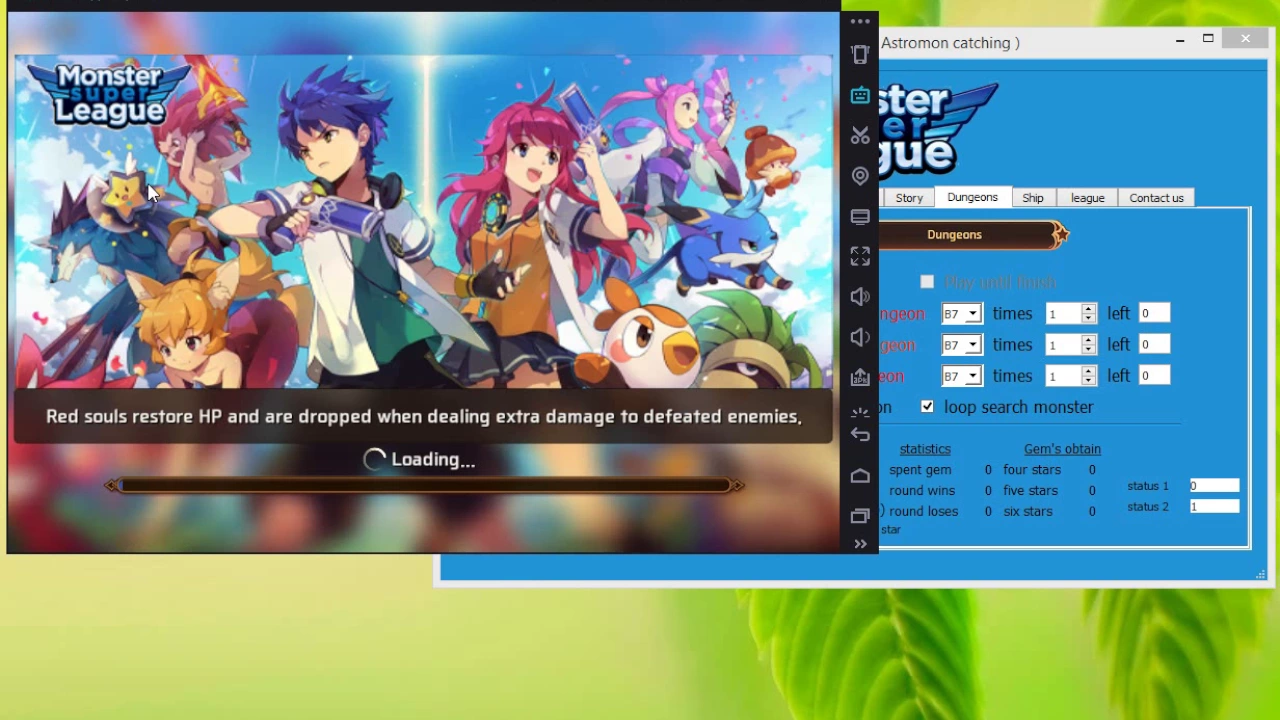The width and height of the screenshot is (1280, 720).
Task: Enable the Play until finish checkbox
Action: (927, 282)
